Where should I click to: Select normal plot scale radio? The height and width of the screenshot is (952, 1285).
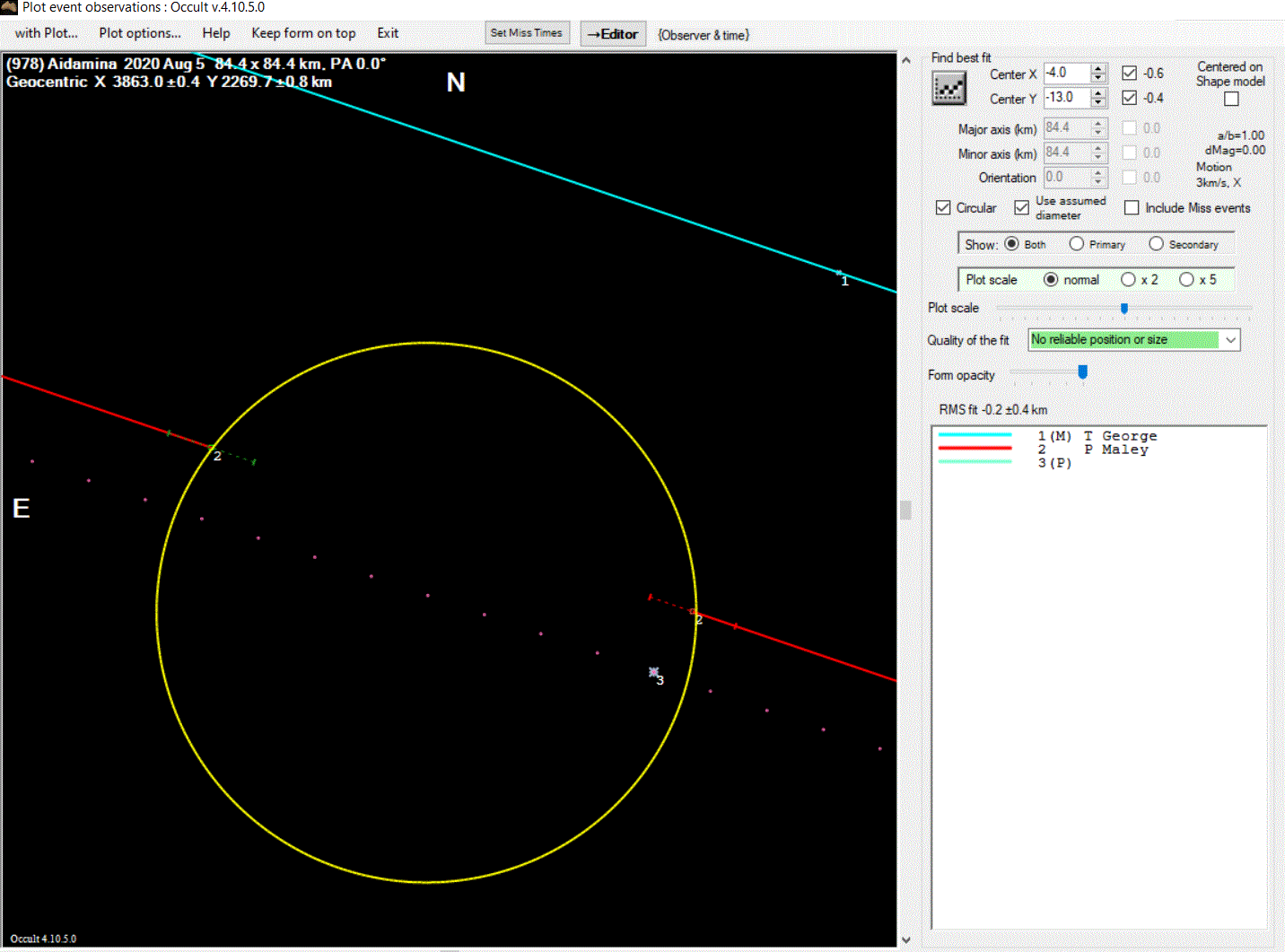(x=1051, y=280)
